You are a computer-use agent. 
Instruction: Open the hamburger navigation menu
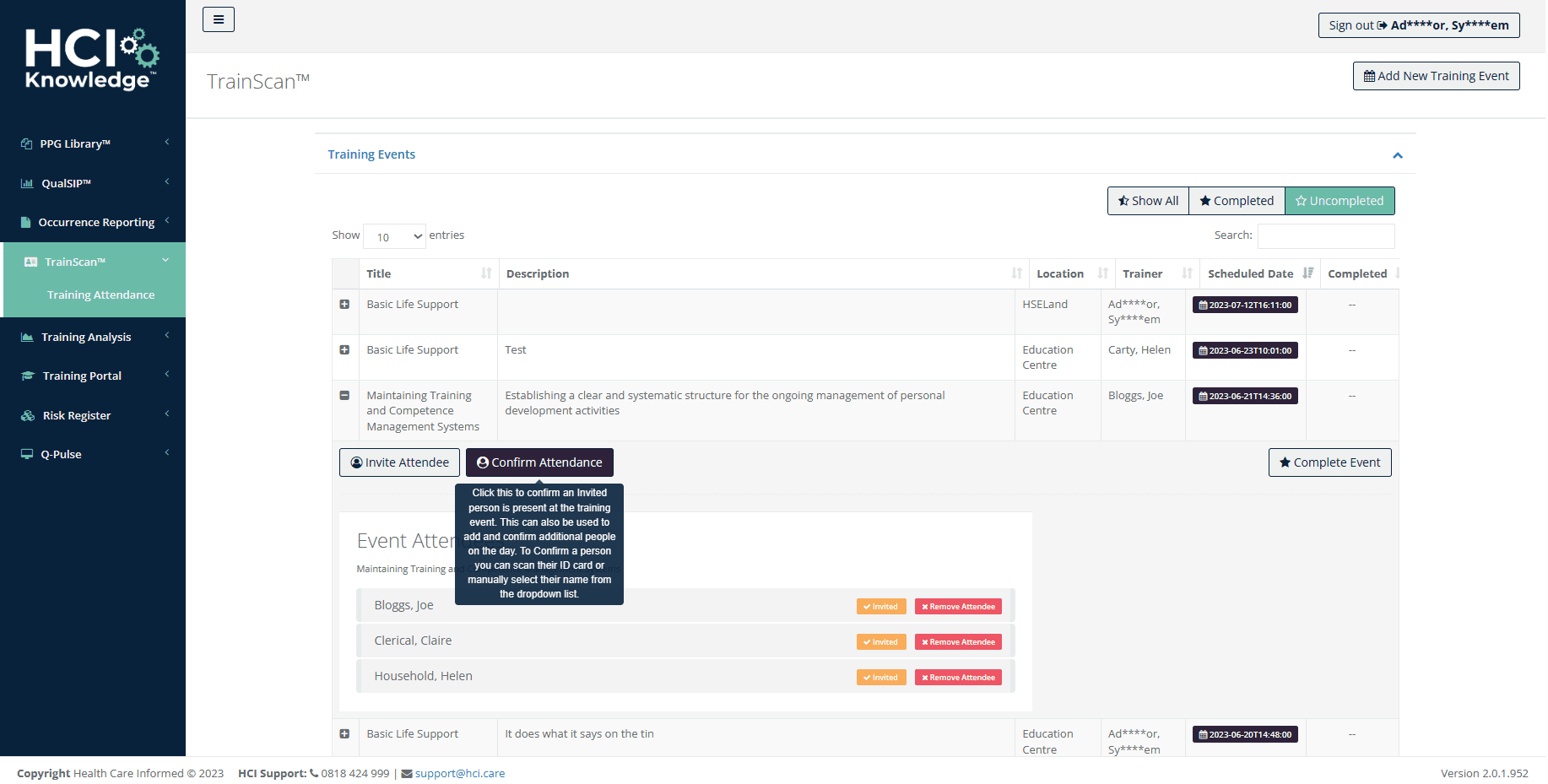[219, 19]
